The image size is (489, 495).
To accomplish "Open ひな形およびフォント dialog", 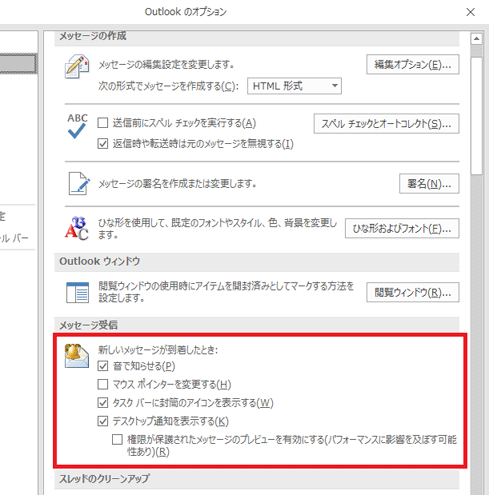I will [x=402, y=228].
